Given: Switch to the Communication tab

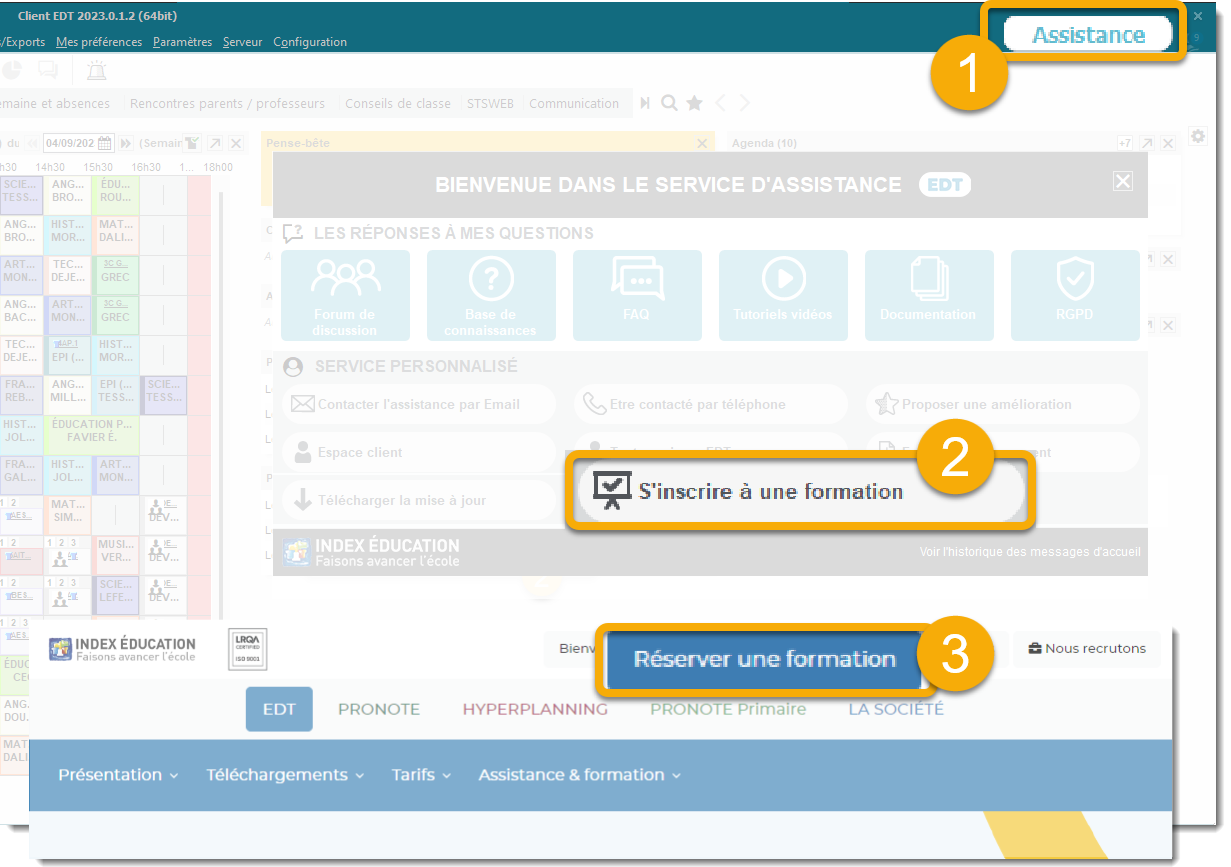Looking at the screenshot, I should click(574, 103).
